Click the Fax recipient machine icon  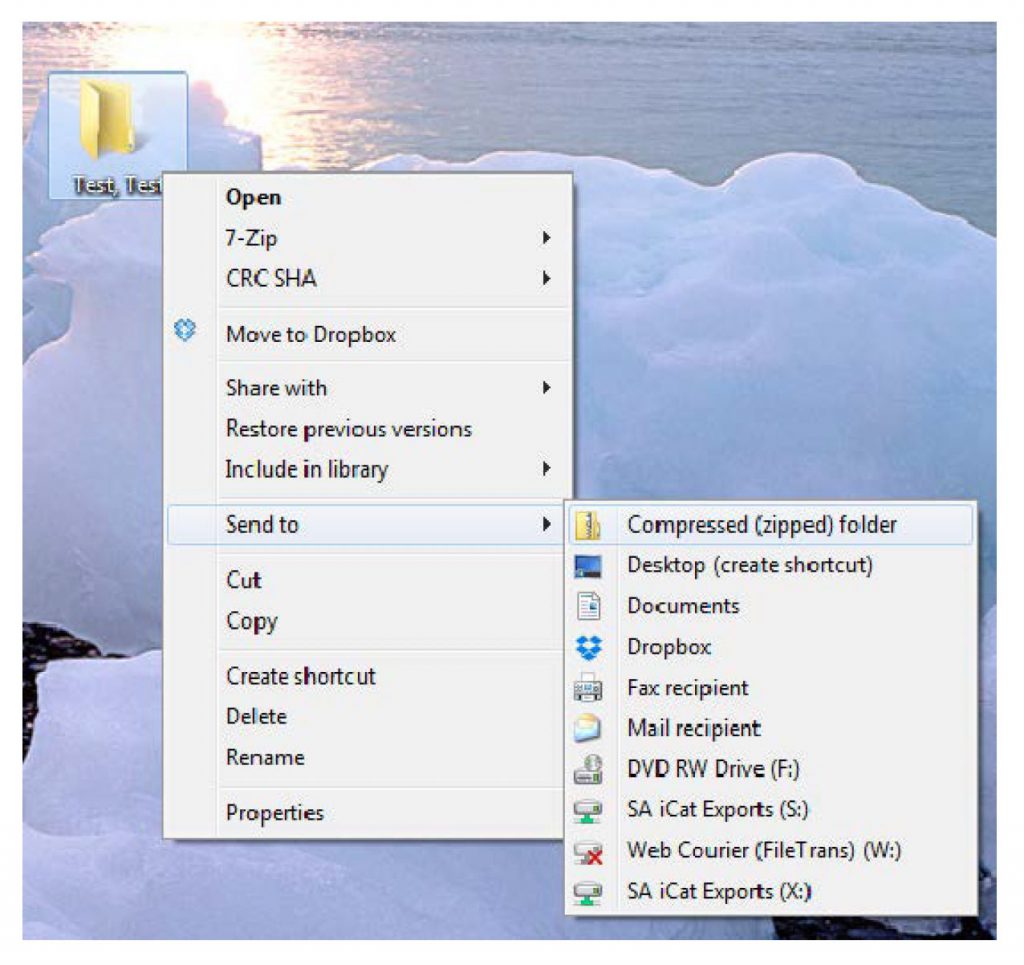click(588, 689)
